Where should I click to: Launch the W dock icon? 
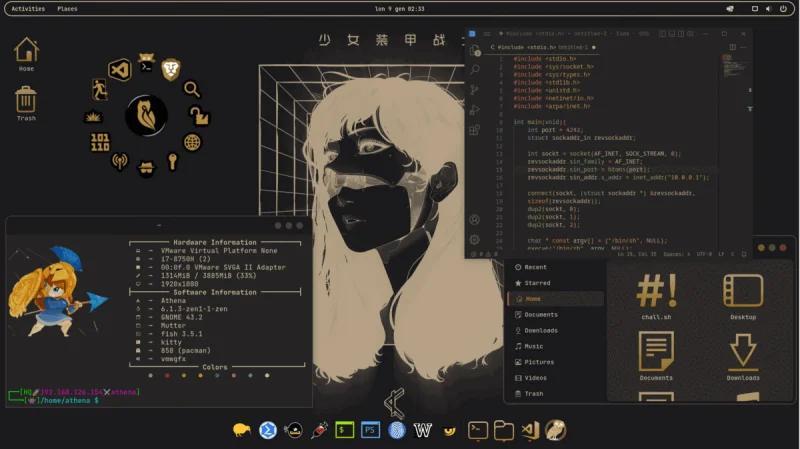pyautogui.click(x=422, y=430)
